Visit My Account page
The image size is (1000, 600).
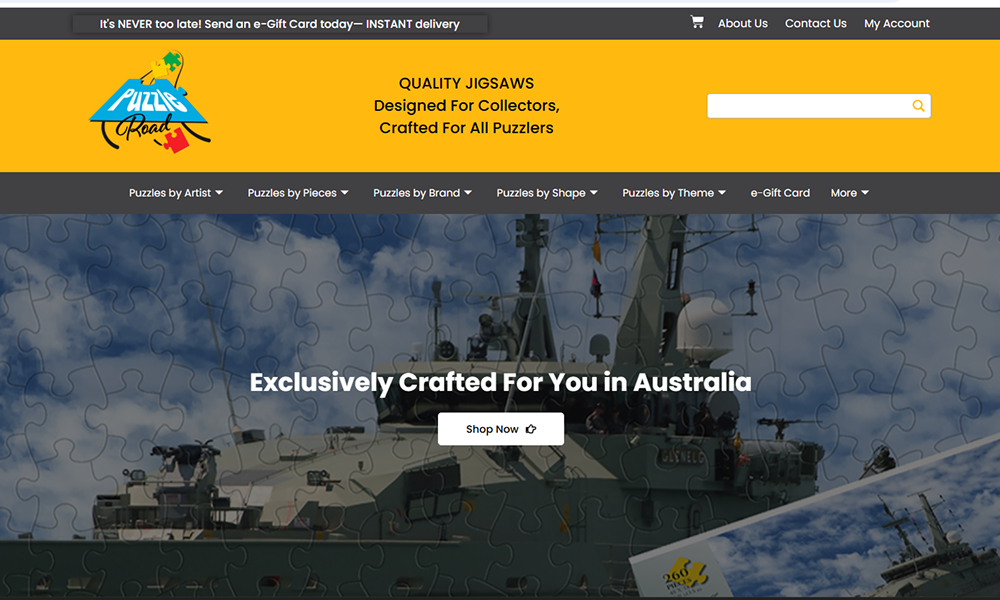[x=897, y=23]
